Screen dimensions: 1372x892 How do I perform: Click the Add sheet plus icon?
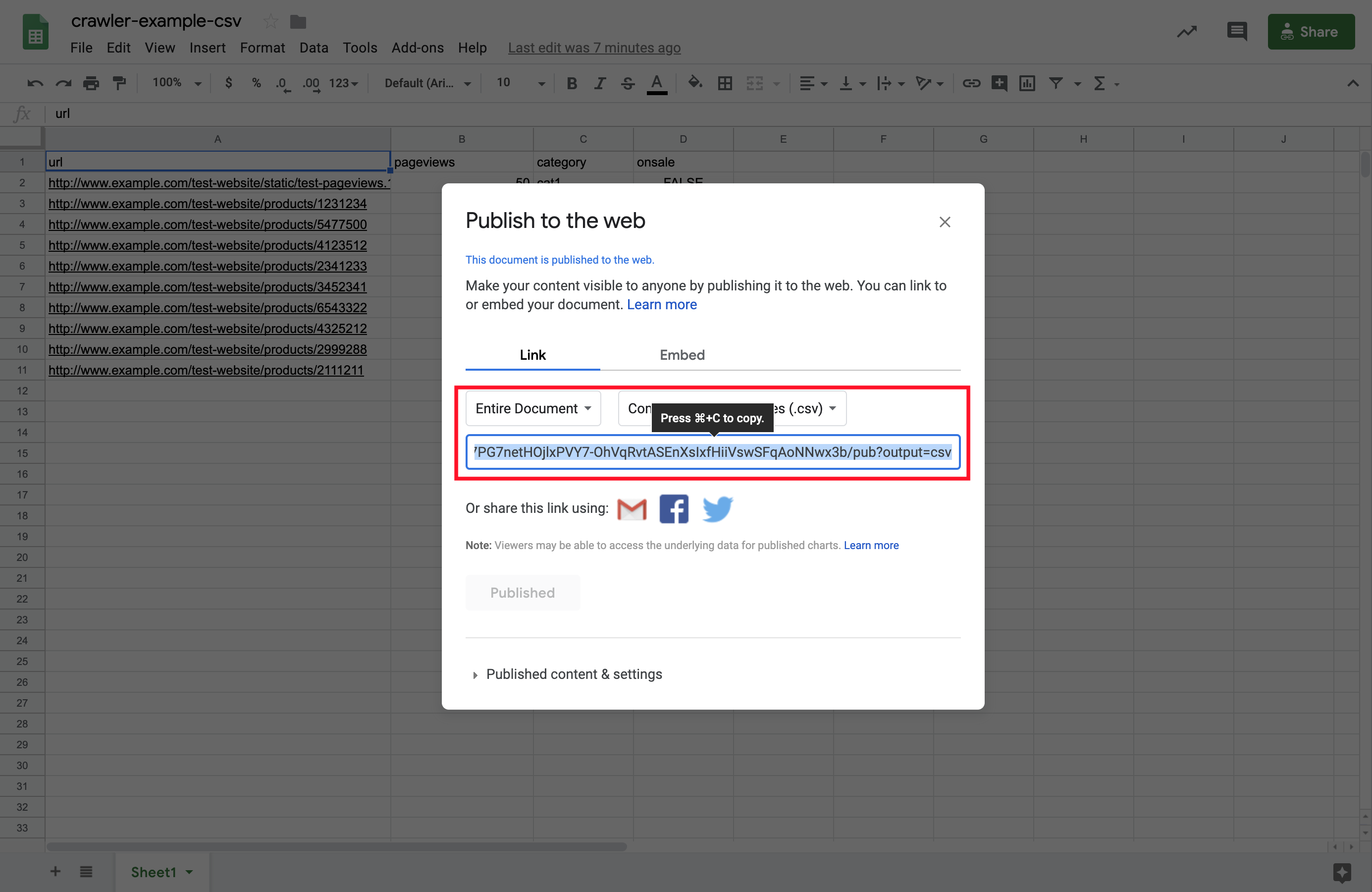pos(55,871)
